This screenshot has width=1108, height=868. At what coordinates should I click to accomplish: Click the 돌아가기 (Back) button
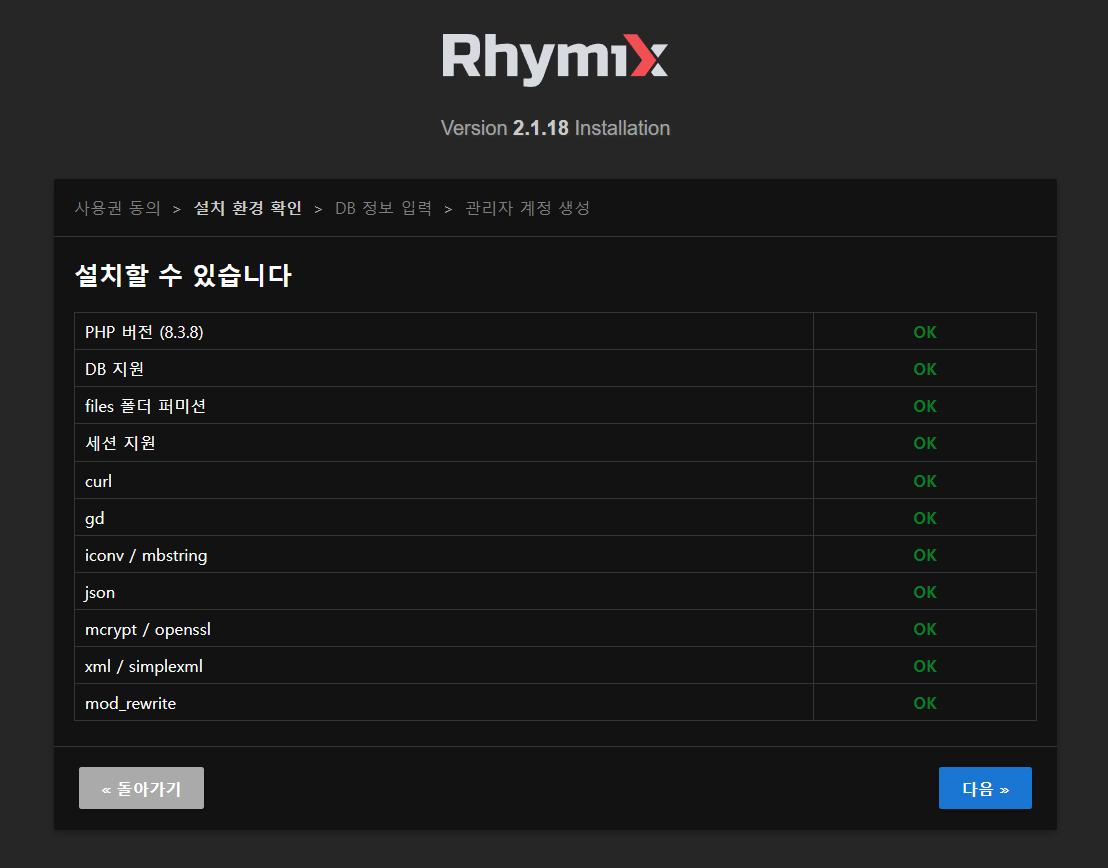click(141, 788)
